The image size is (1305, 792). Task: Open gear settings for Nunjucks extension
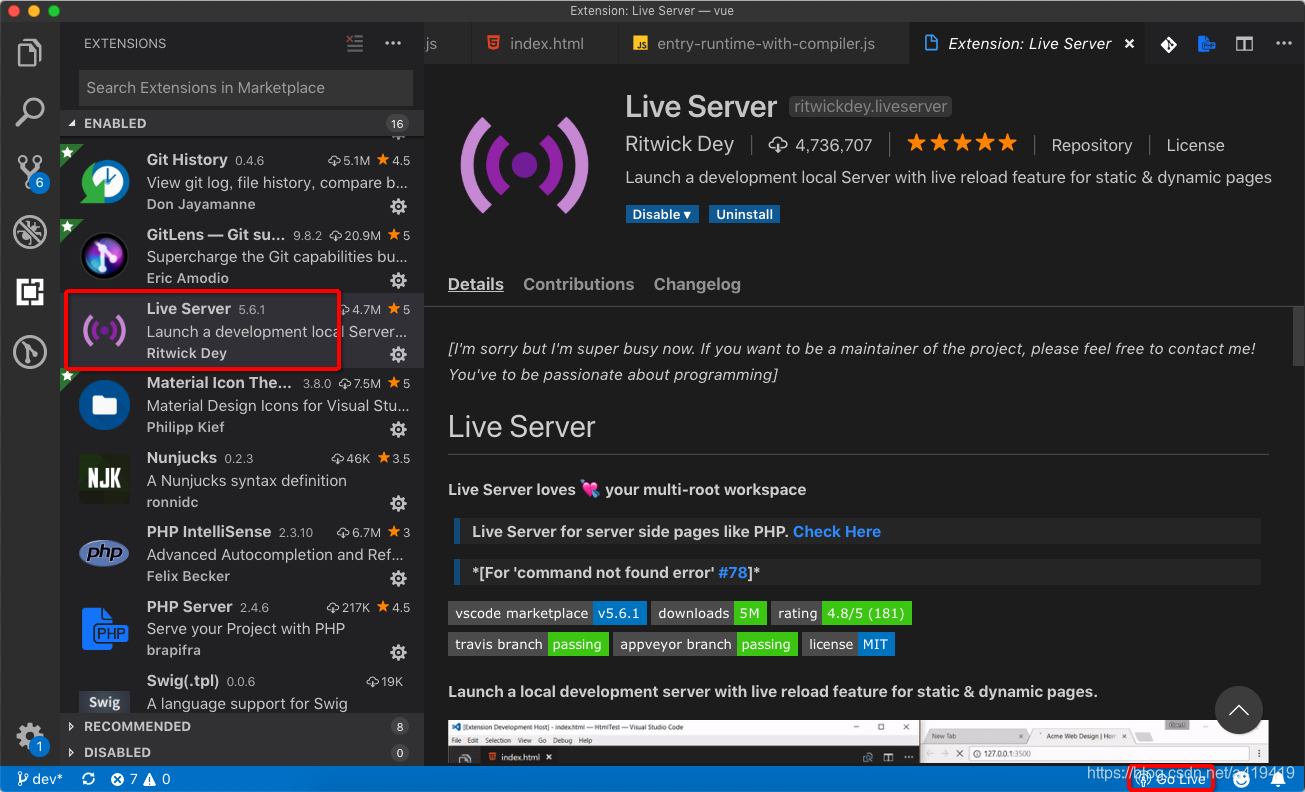[398, 503]
